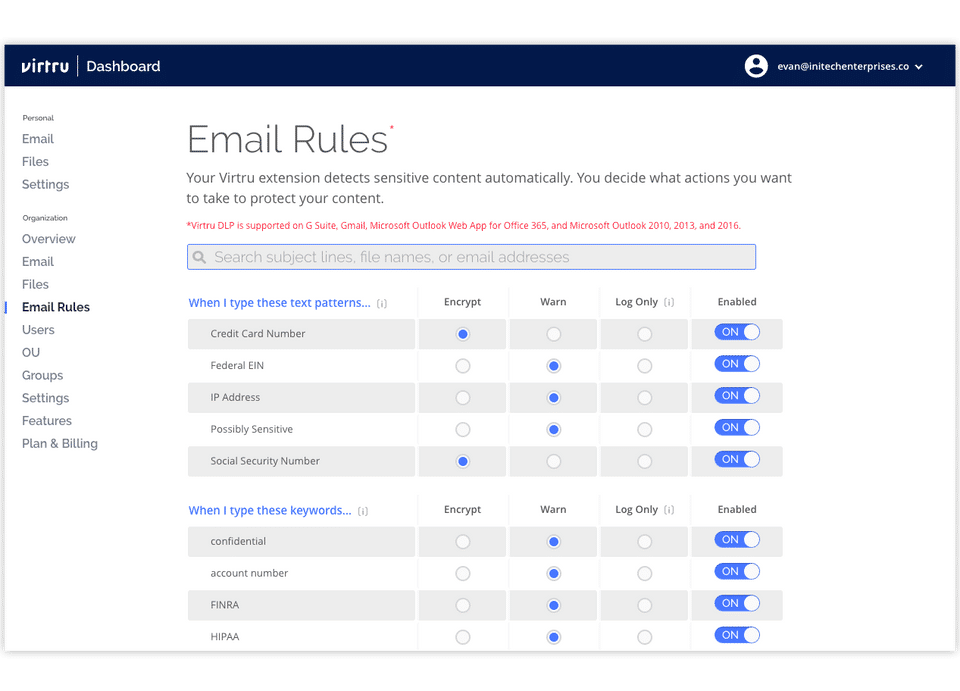Click info icon next to keywords heading
The height and width of the screenshot is (691, 960).
(363, 511)
